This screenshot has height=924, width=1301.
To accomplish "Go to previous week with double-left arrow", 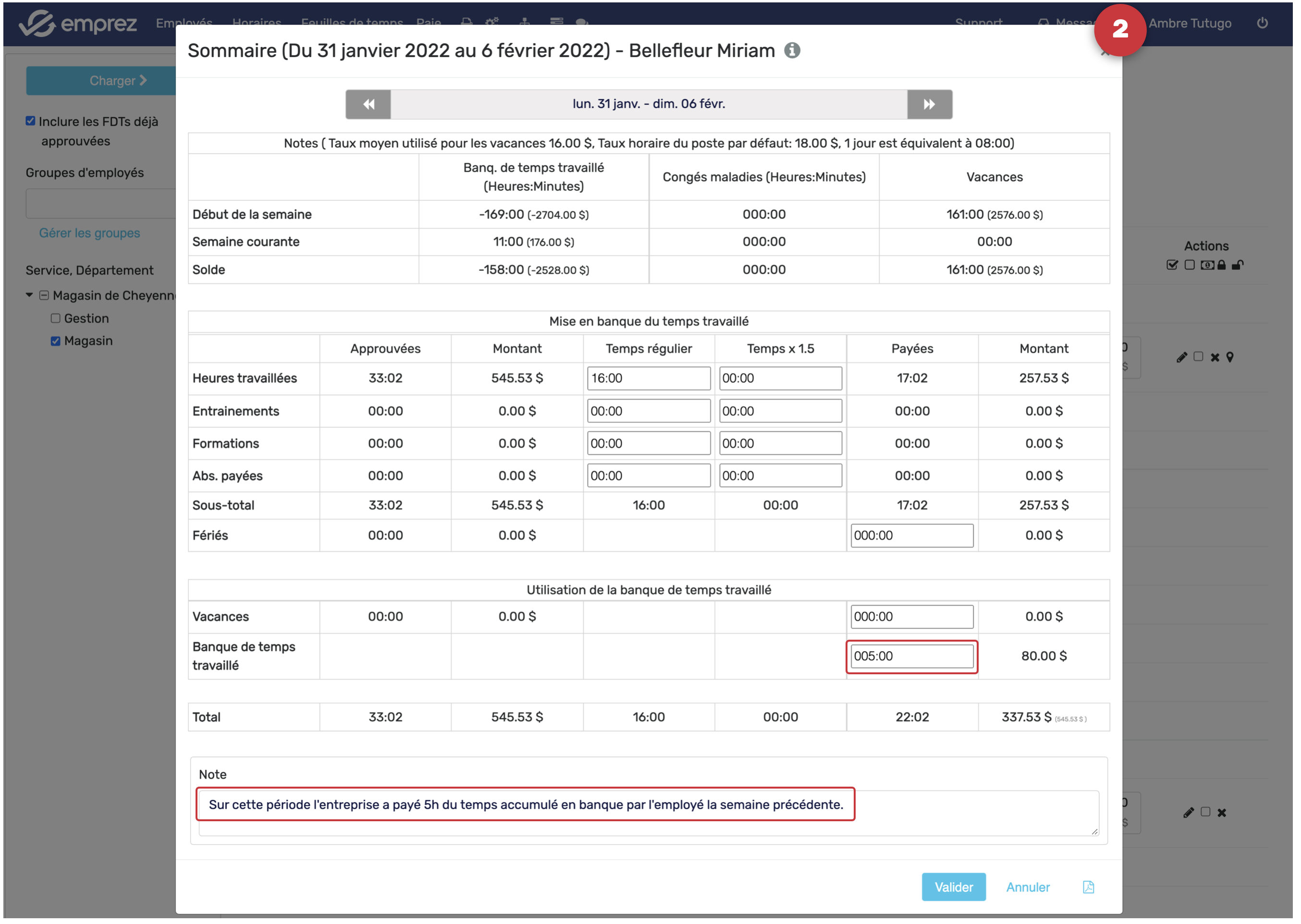I will (x=368, y=104).
